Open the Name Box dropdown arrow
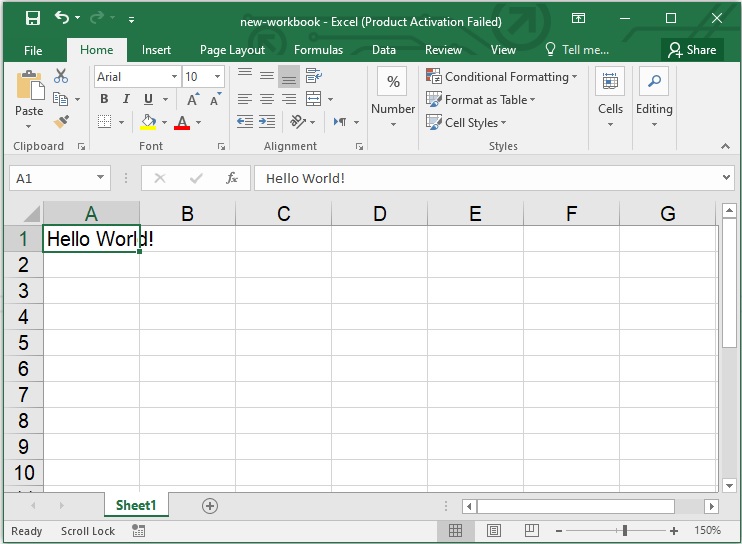The height and width of the screenshot is (544, 742). [101, 178]
